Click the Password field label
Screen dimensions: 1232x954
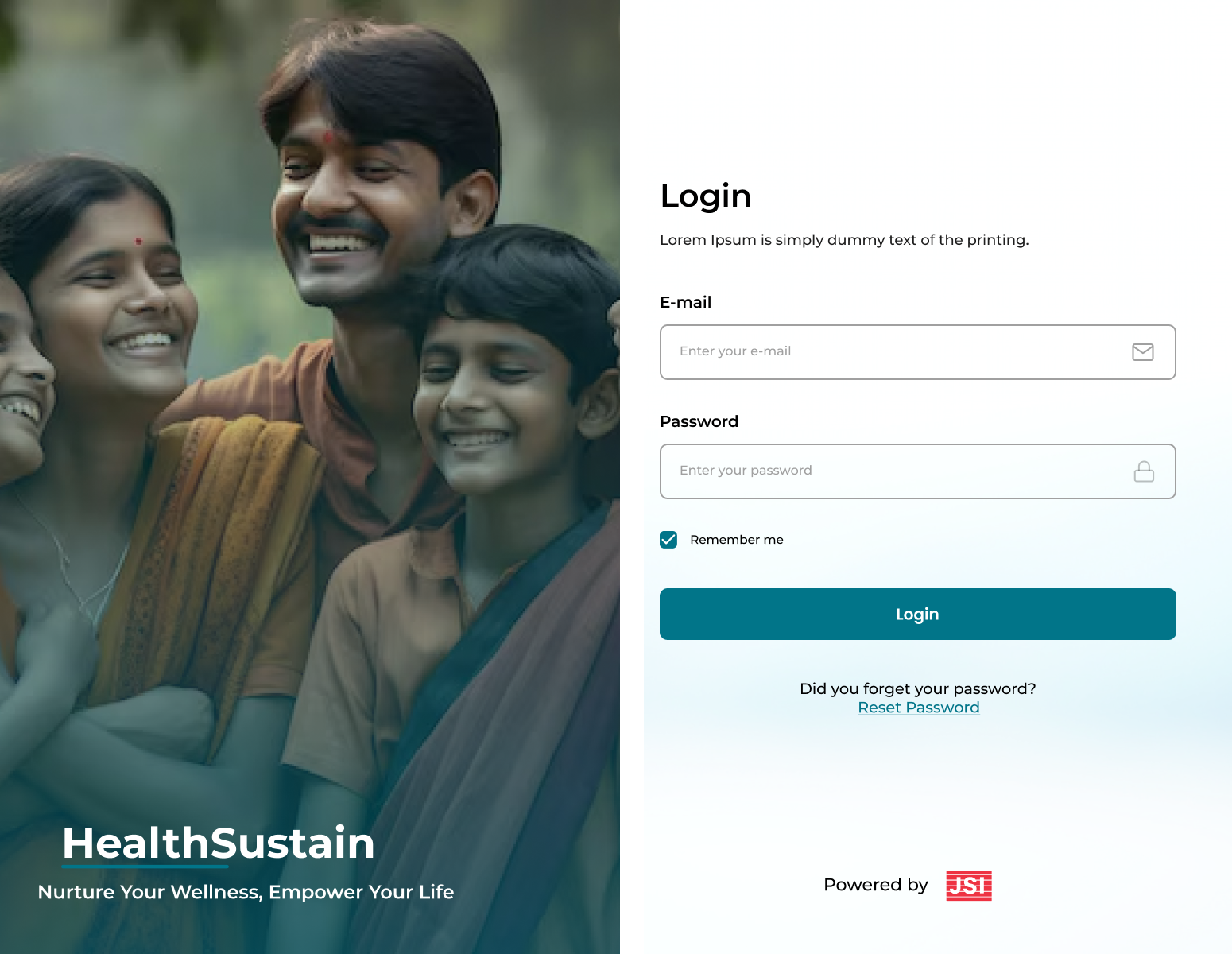coord(699,421)
